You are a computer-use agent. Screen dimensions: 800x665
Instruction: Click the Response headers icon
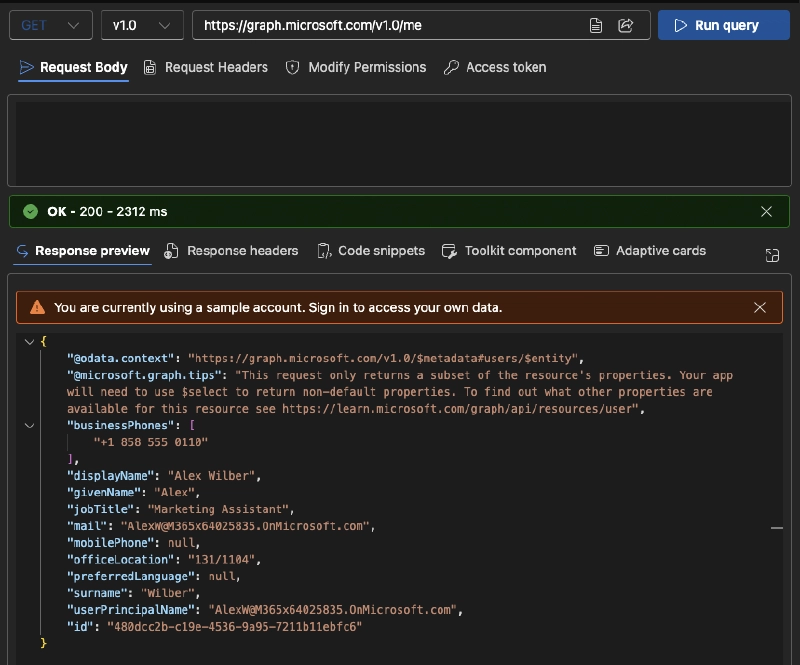pos(171,251)
